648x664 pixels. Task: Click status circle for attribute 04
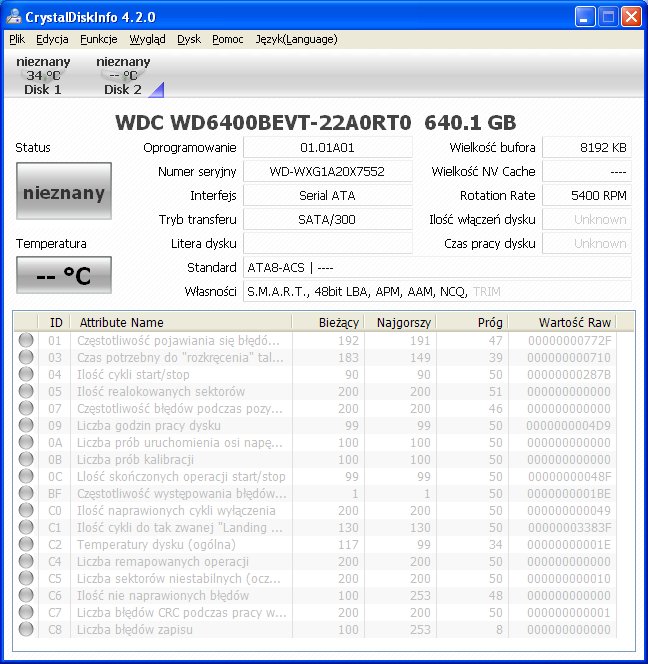click(26, 374)
